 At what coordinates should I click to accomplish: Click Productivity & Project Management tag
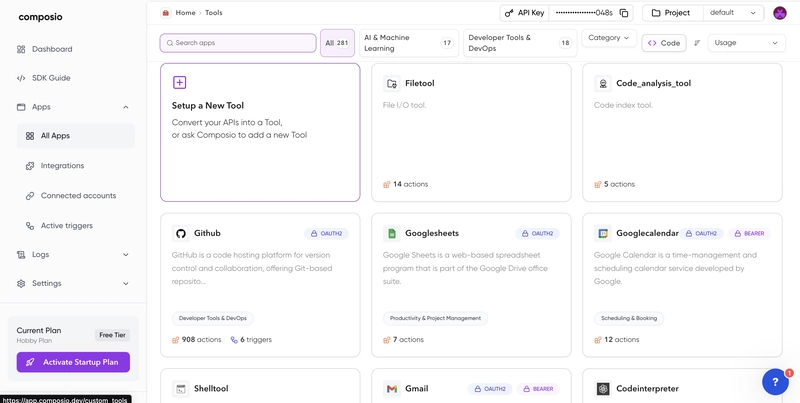click(435, 318)
